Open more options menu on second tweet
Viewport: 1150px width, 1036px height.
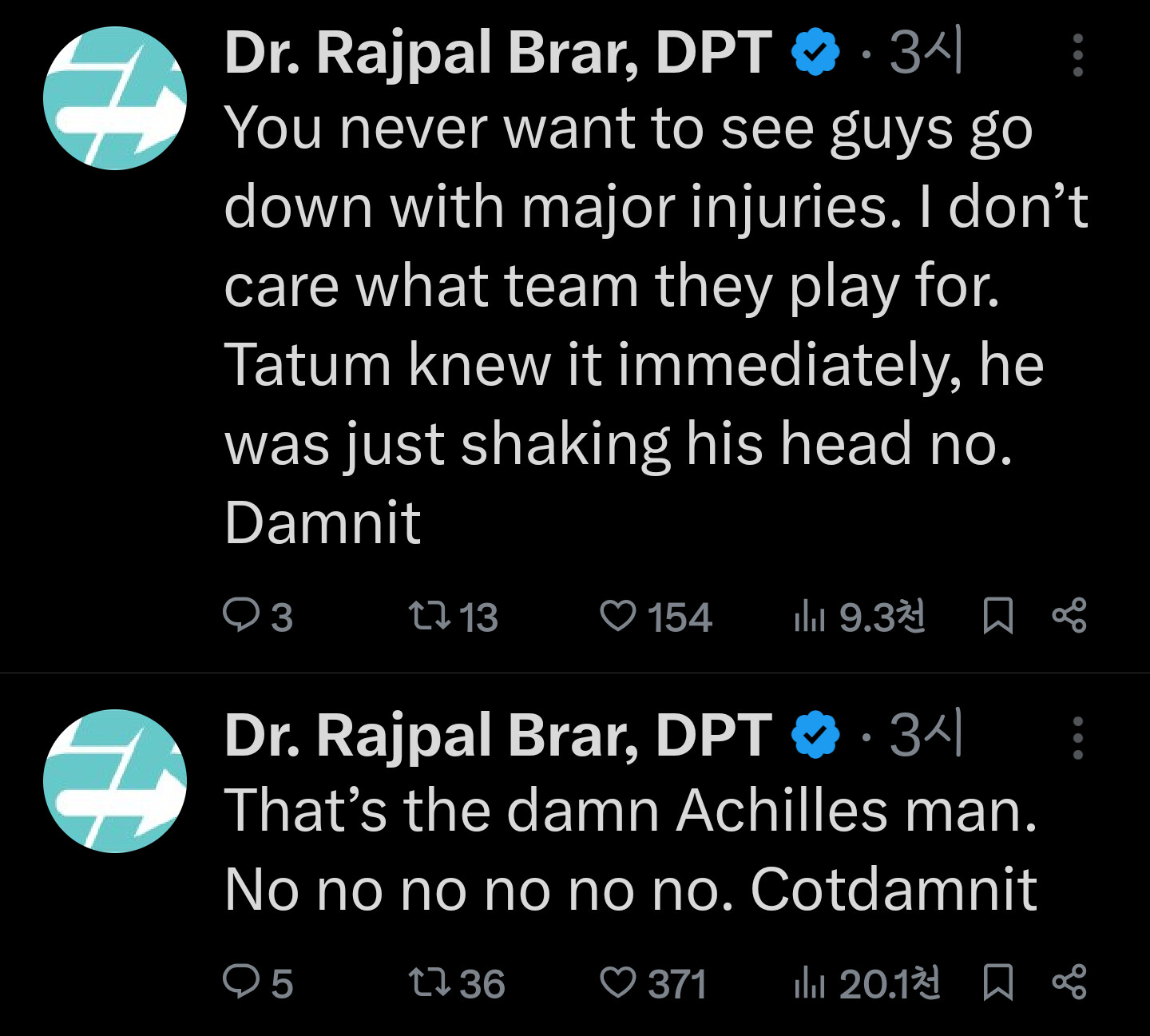1077,738
